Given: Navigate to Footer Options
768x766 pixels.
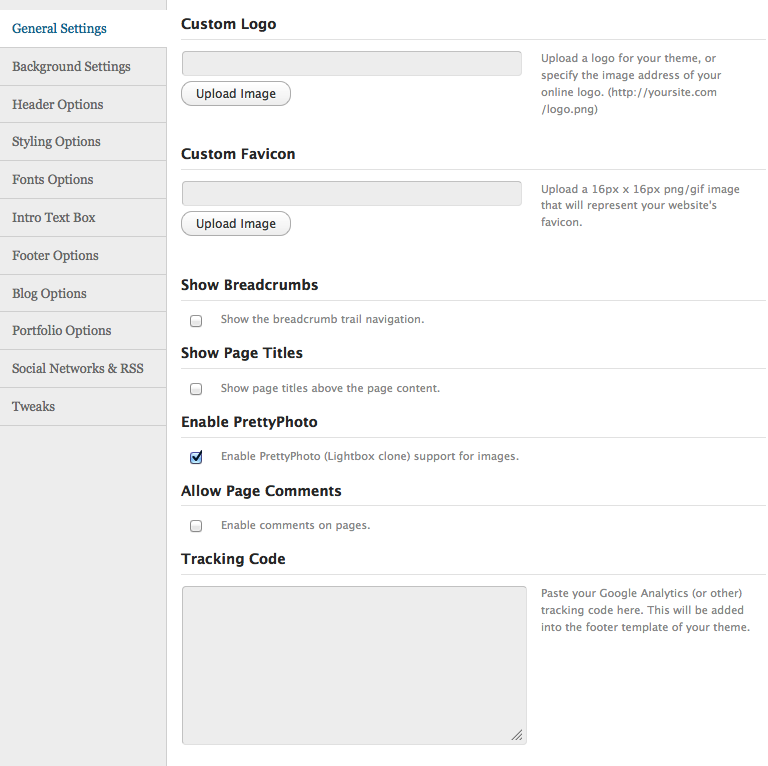Looking at the screenshot, I should [55, 255].
